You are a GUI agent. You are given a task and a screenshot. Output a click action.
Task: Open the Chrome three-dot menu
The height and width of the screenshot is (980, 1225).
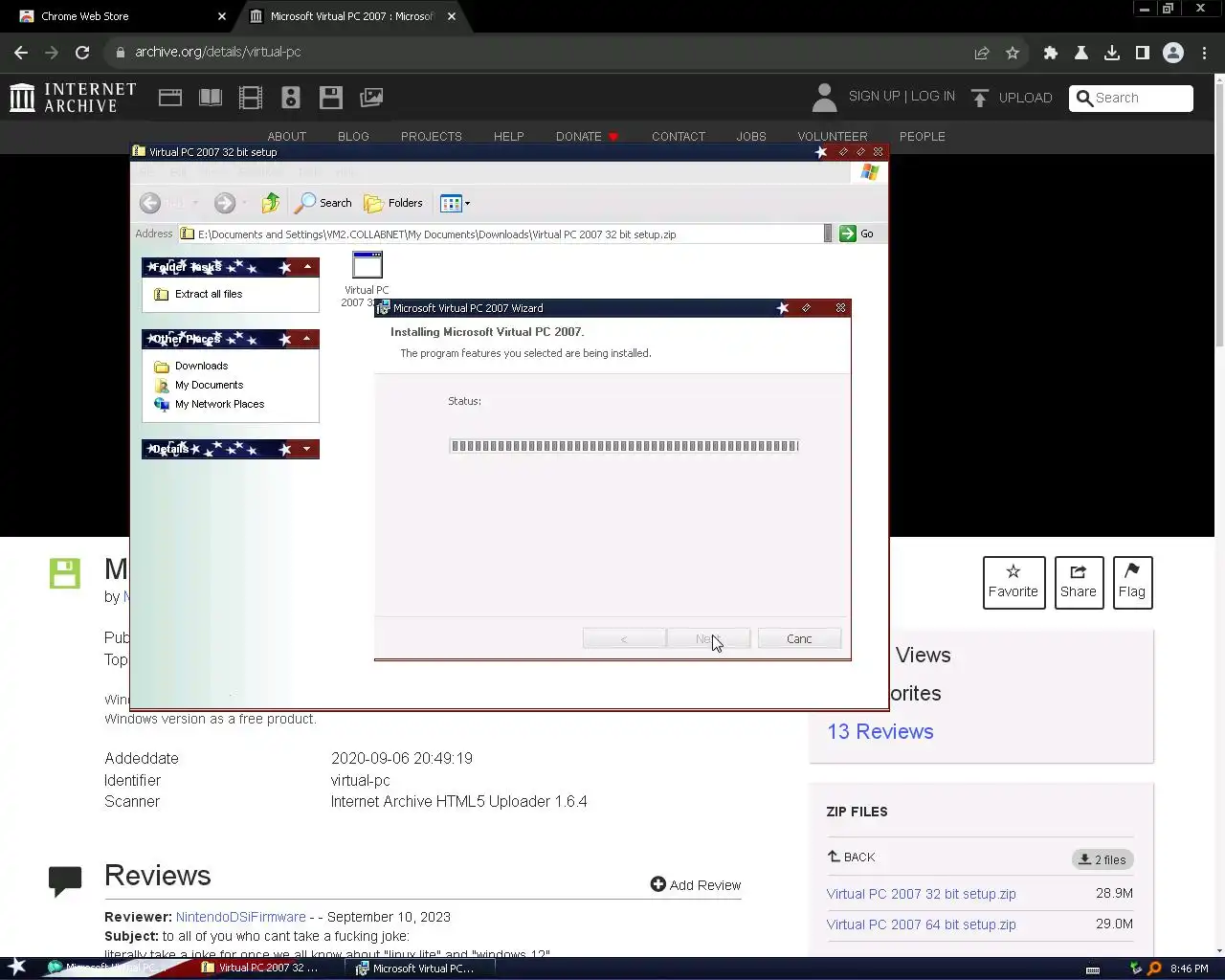coord(1204,53)
